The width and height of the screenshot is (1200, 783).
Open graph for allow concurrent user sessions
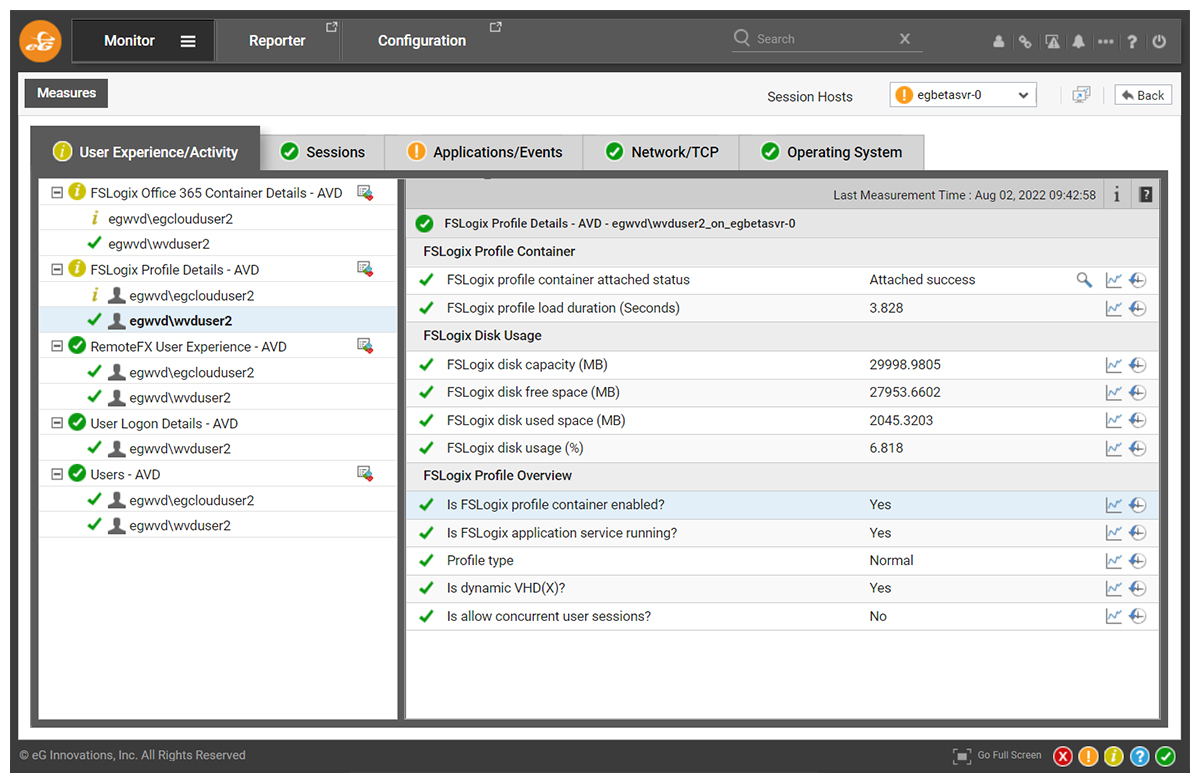1113,616
